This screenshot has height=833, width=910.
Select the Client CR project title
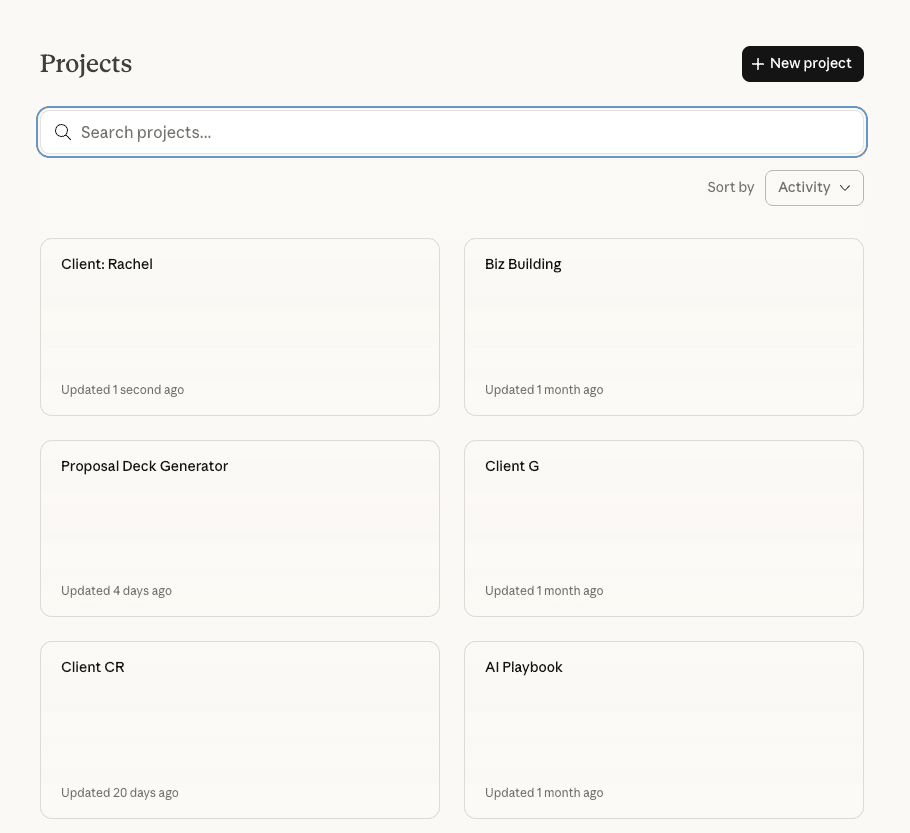tap(93, 667)
